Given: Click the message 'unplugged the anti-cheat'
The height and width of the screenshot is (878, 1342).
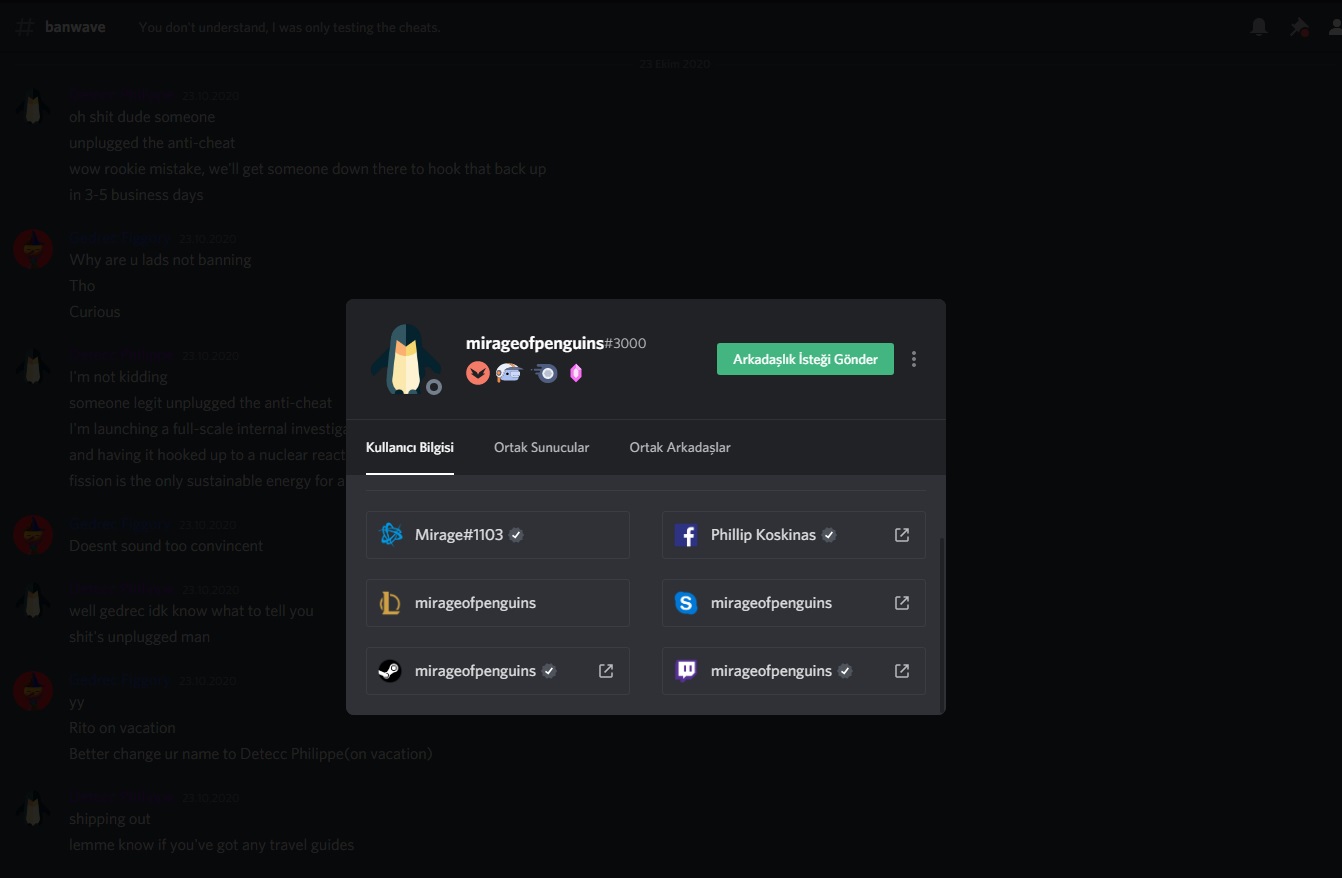Looking at the screenshot, I should (152, 143).
